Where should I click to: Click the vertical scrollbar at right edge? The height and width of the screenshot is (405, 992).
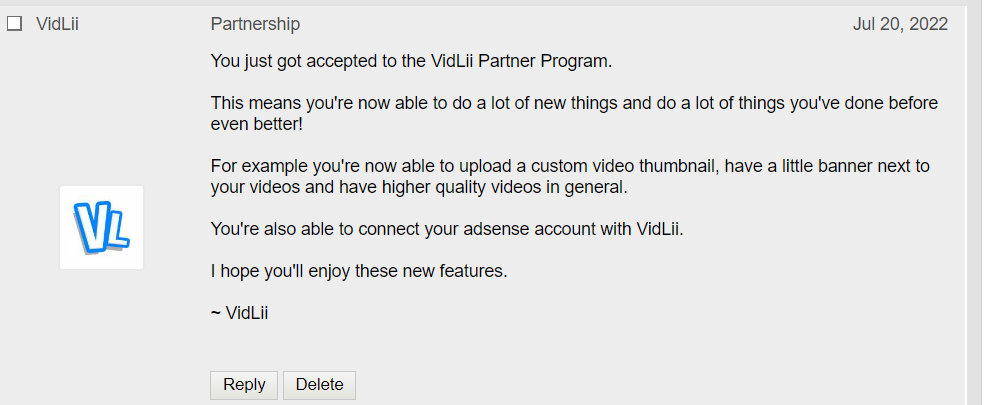pyautogui.click(x=974, y=200)
